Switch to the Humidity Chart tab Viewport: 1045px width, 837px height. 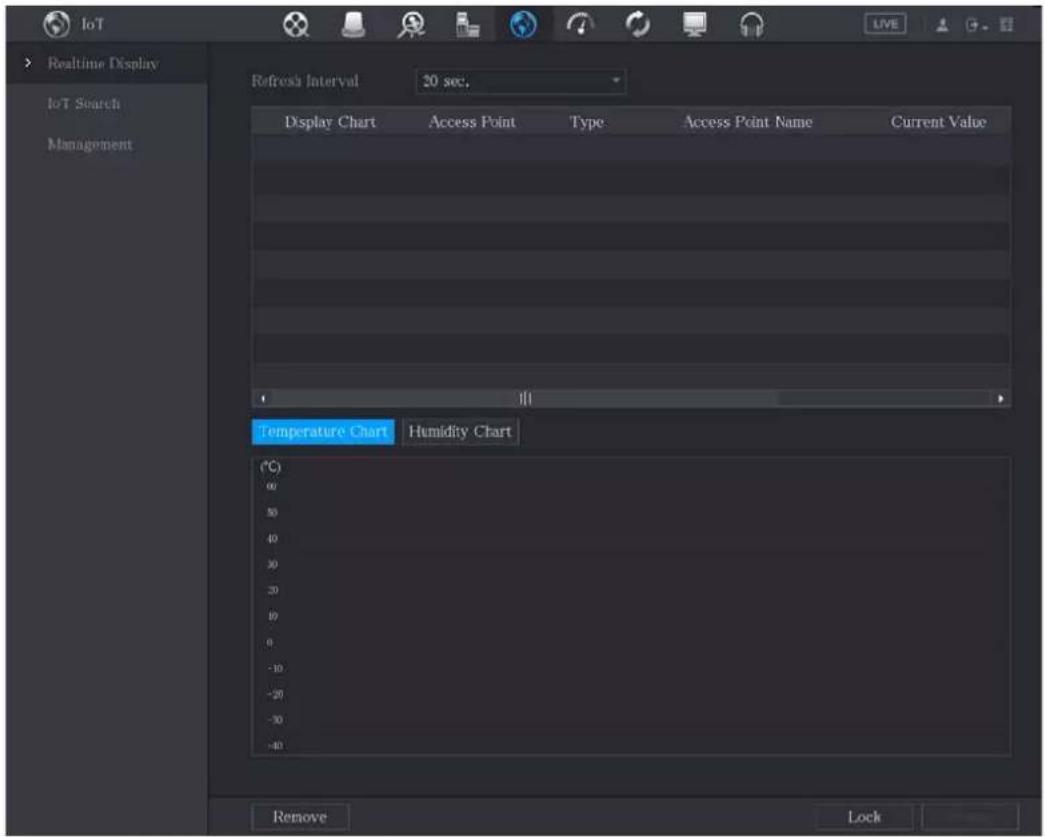point(460,432)
